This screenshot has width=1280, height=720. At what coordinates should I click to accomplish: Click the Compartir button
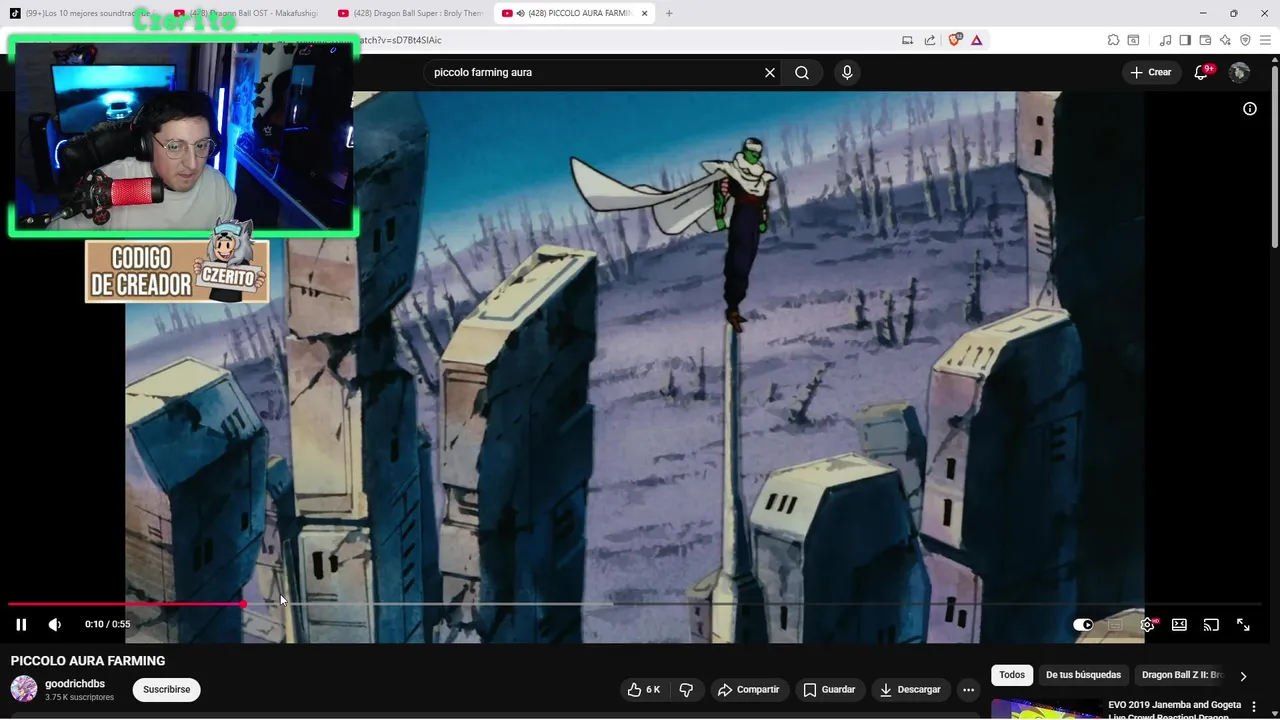(748, 690)
